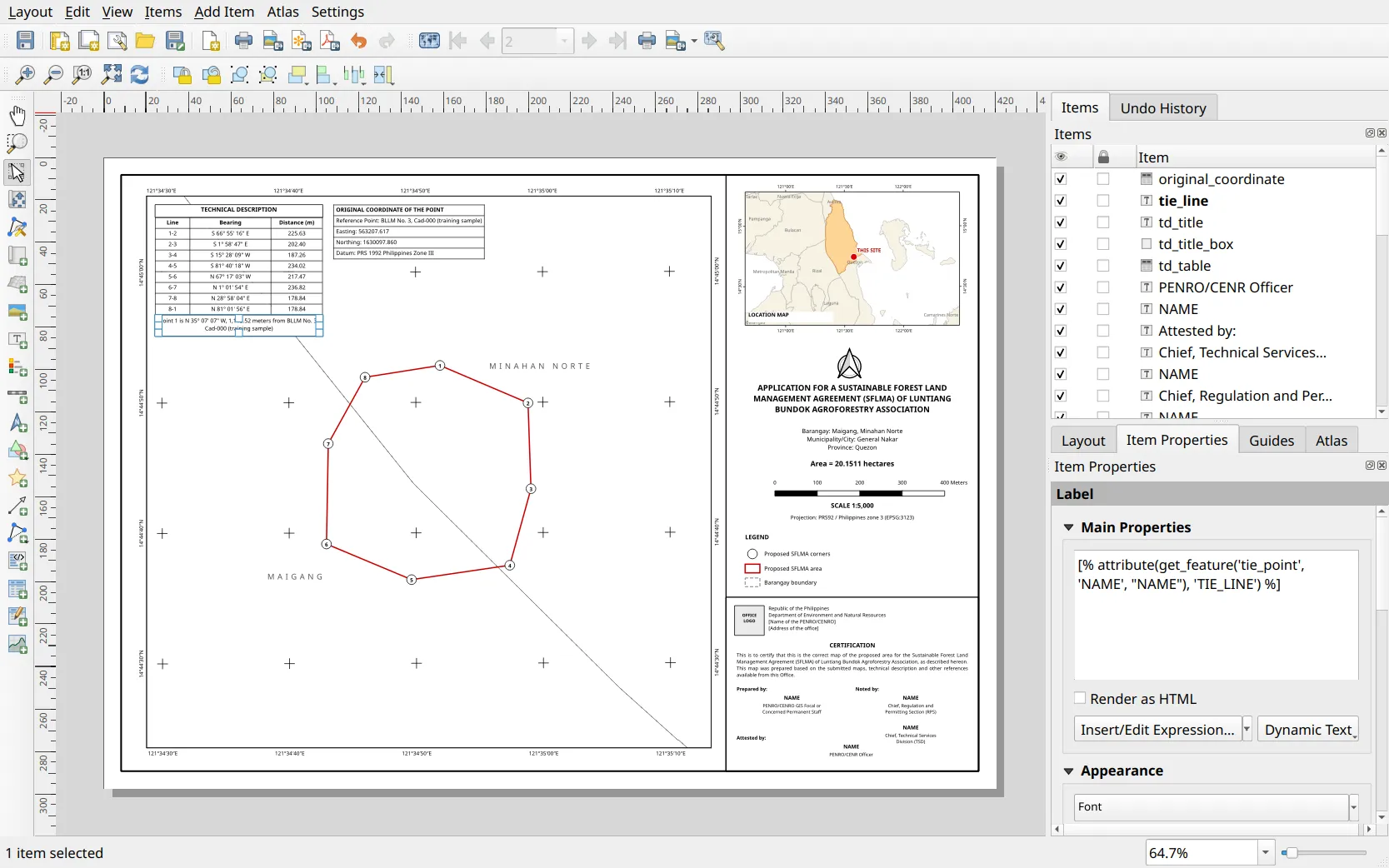The image size is (1389, 868).
Task: Zoom out of the layout
Action: [54, 75]
